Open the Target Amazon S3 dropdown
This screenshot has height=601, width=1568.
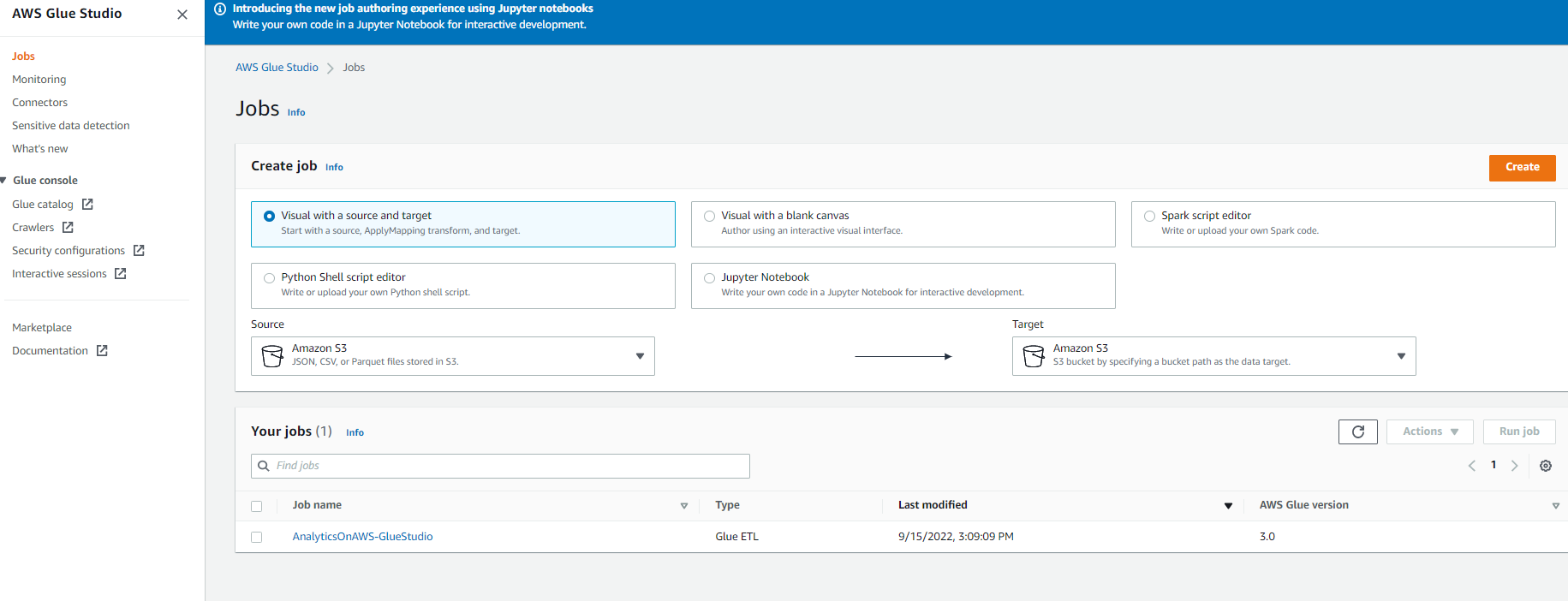click(1213, 356)
